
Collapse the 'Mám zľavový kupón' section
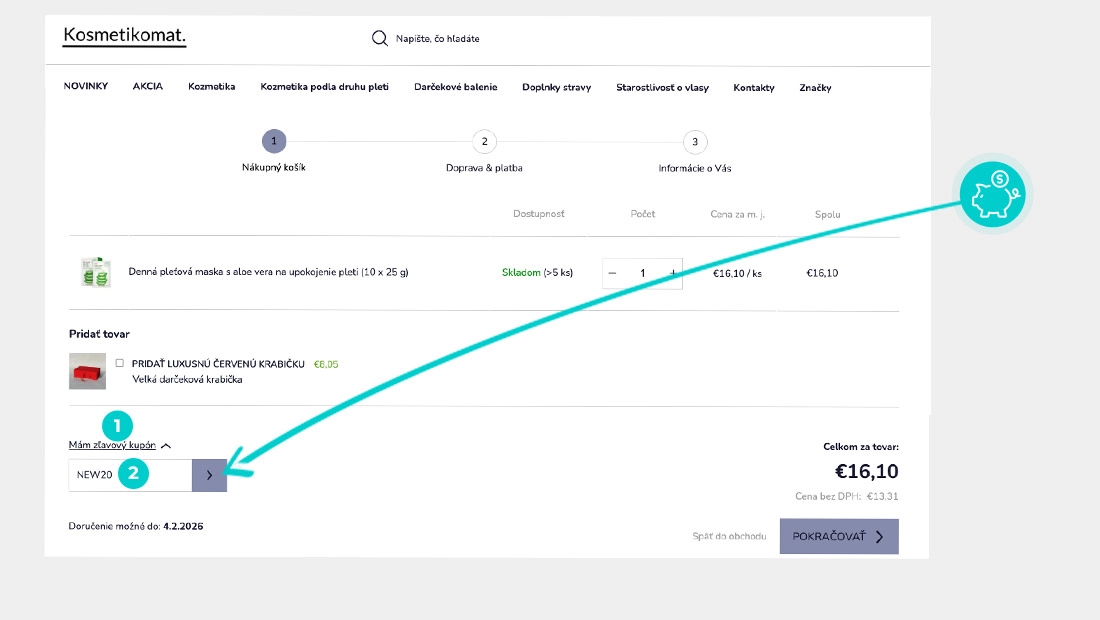[x=119, y=445]
